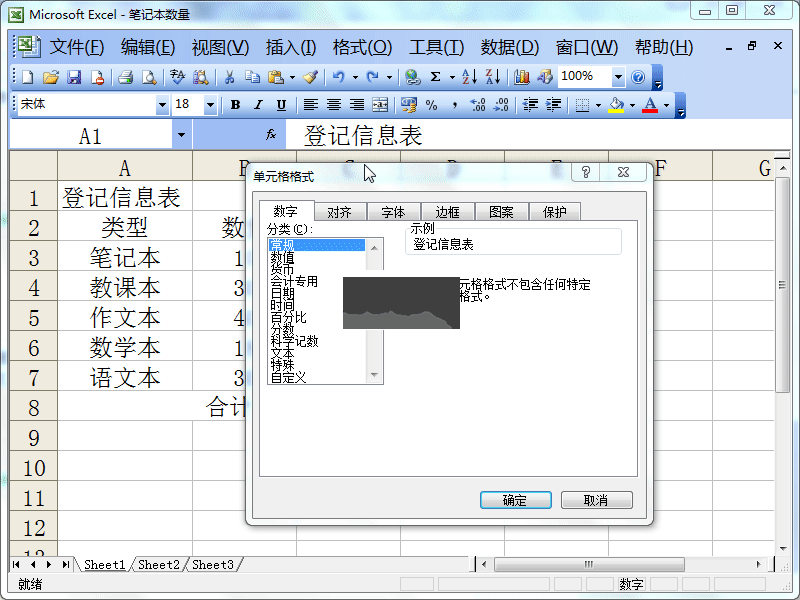Click the AutoSum icon
Image resolution: width=800 pixels, height=600 pixels.
(434, 77)
